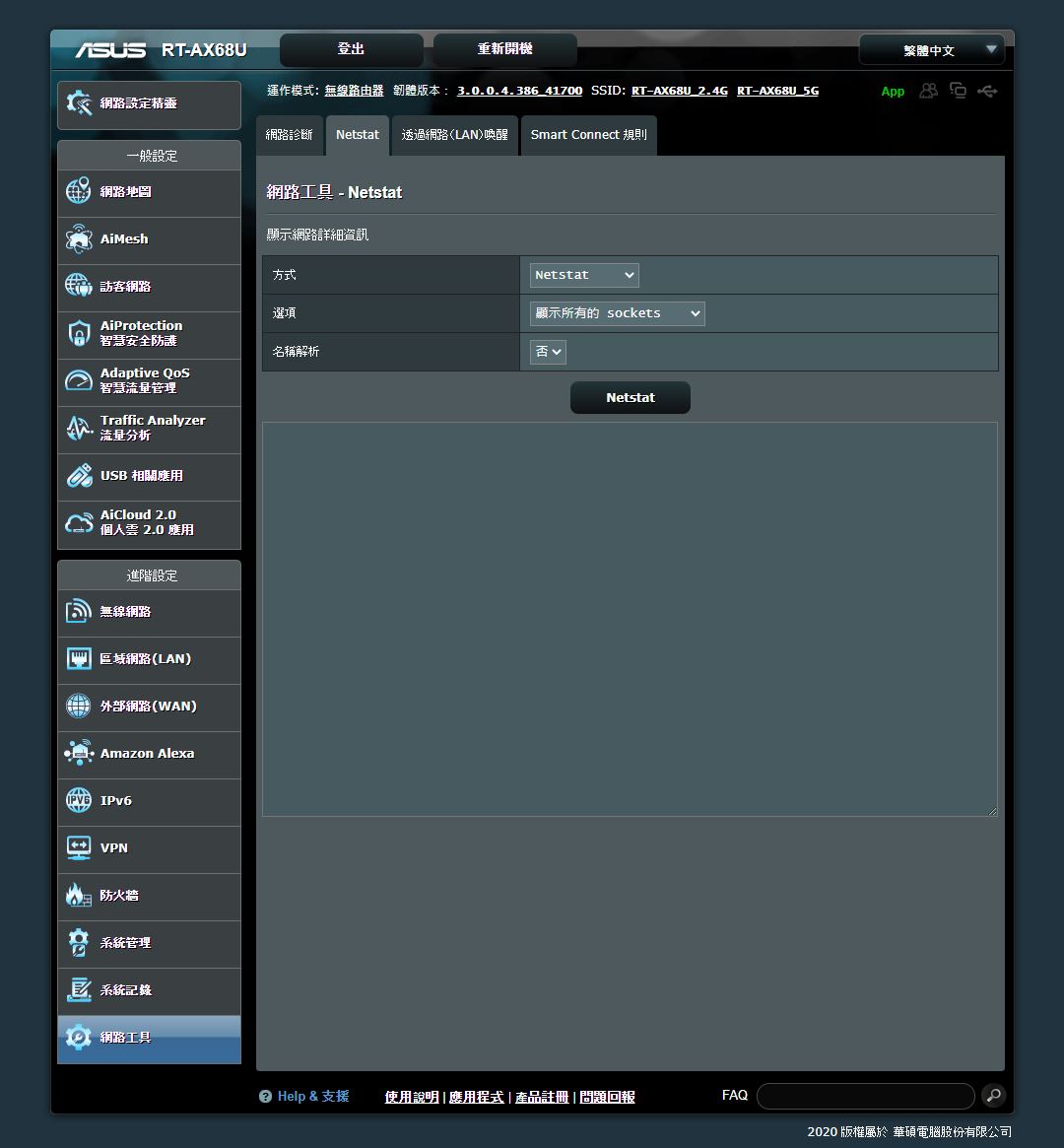
Task: Open the 方式 Netstat dropdown
Action: click(584, 275)
